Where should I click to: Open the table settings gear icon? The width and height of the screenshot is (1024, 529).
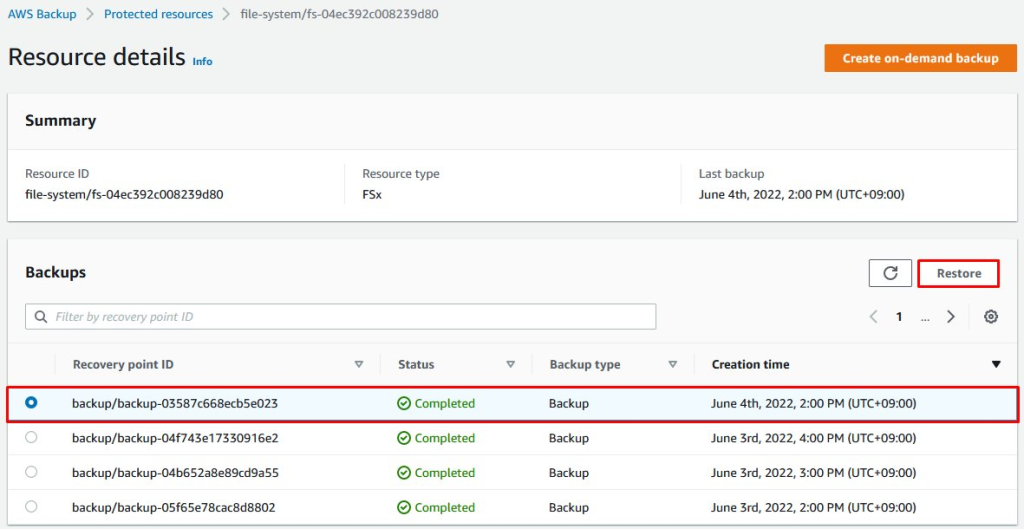[x=991, y=317]
